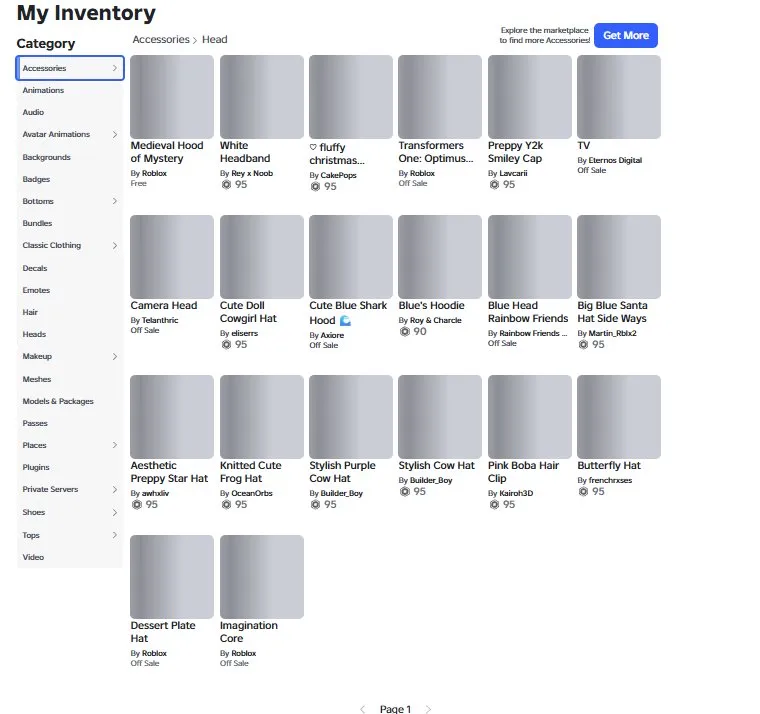This screenshot has width=760, height=714.
Task: Open creator link CakePops
Action: coord(338,175)
